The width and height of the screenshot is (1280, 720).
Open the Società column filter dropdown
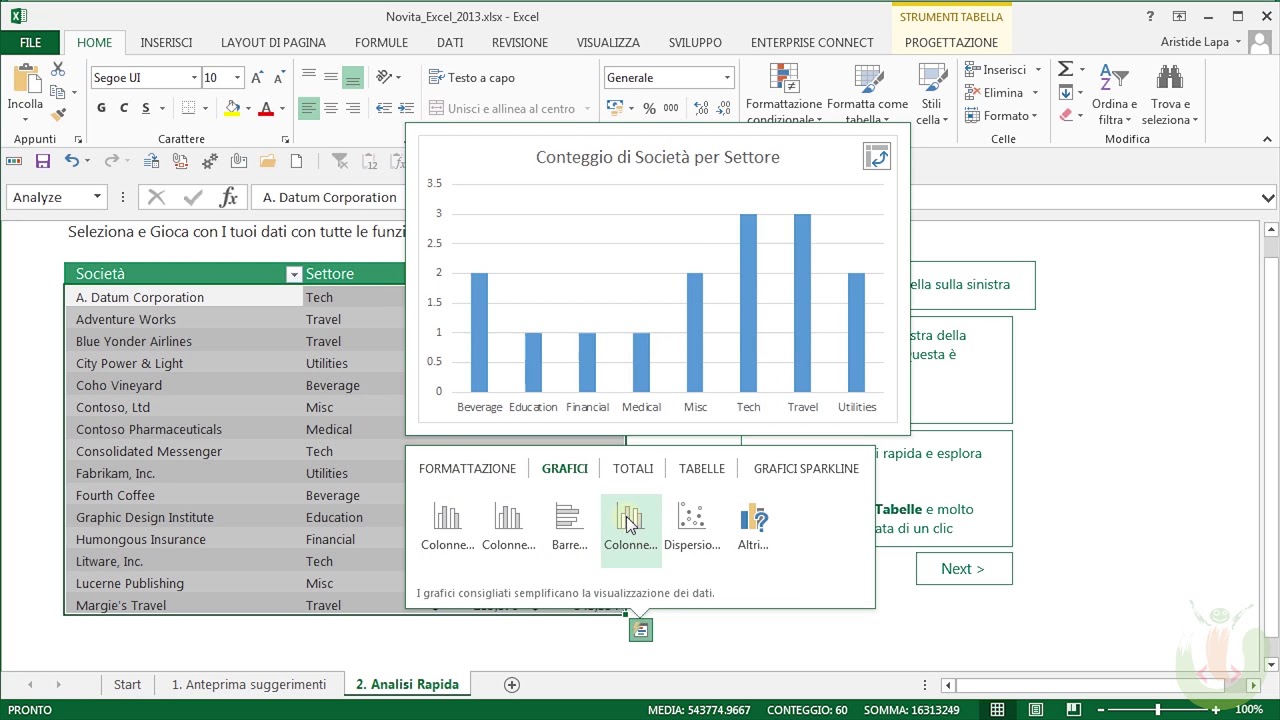[x=293, y=274]
